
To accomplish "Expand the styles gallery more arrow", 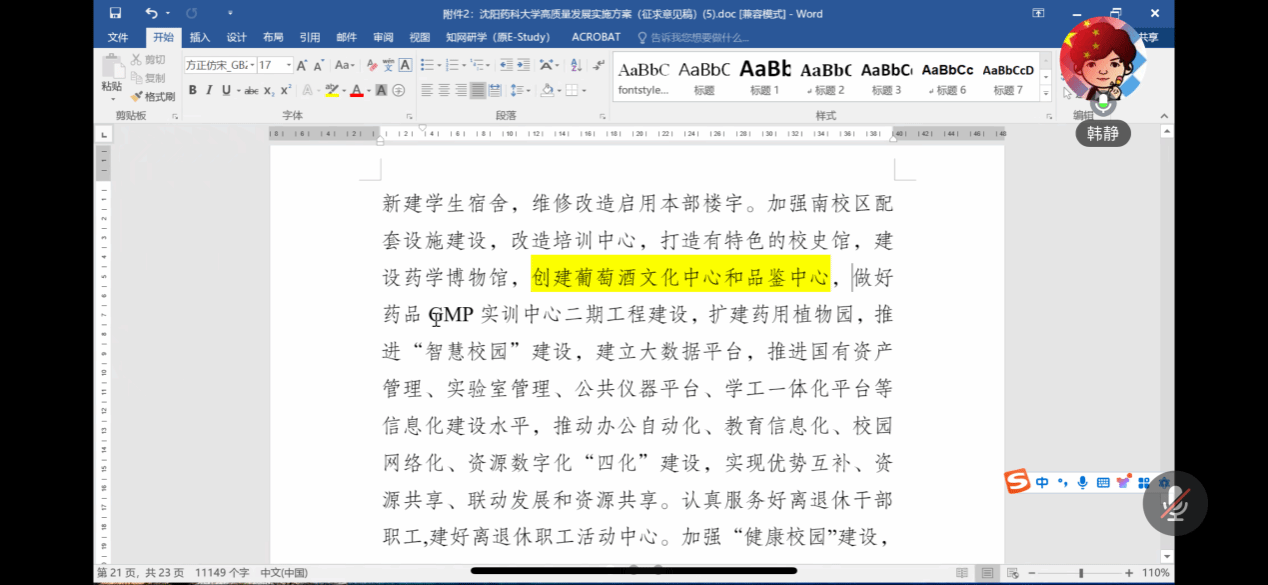I will click(1046, 93).
